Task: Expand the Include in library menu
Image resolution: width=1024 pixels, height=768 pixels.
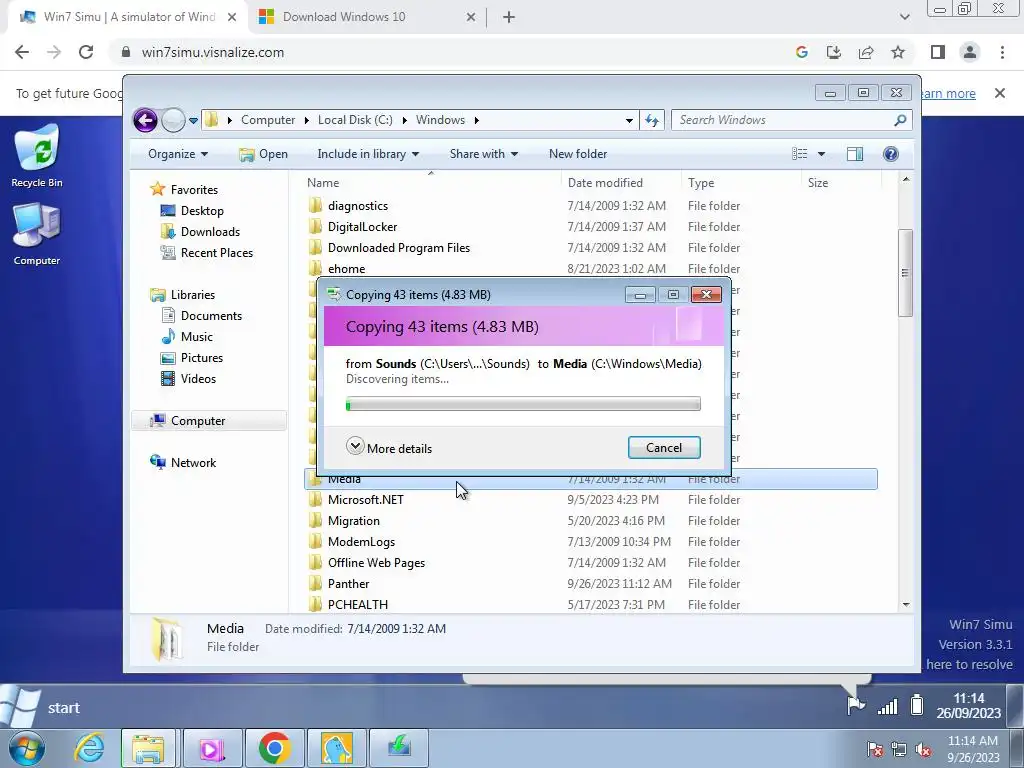Action: pos(368,154)
